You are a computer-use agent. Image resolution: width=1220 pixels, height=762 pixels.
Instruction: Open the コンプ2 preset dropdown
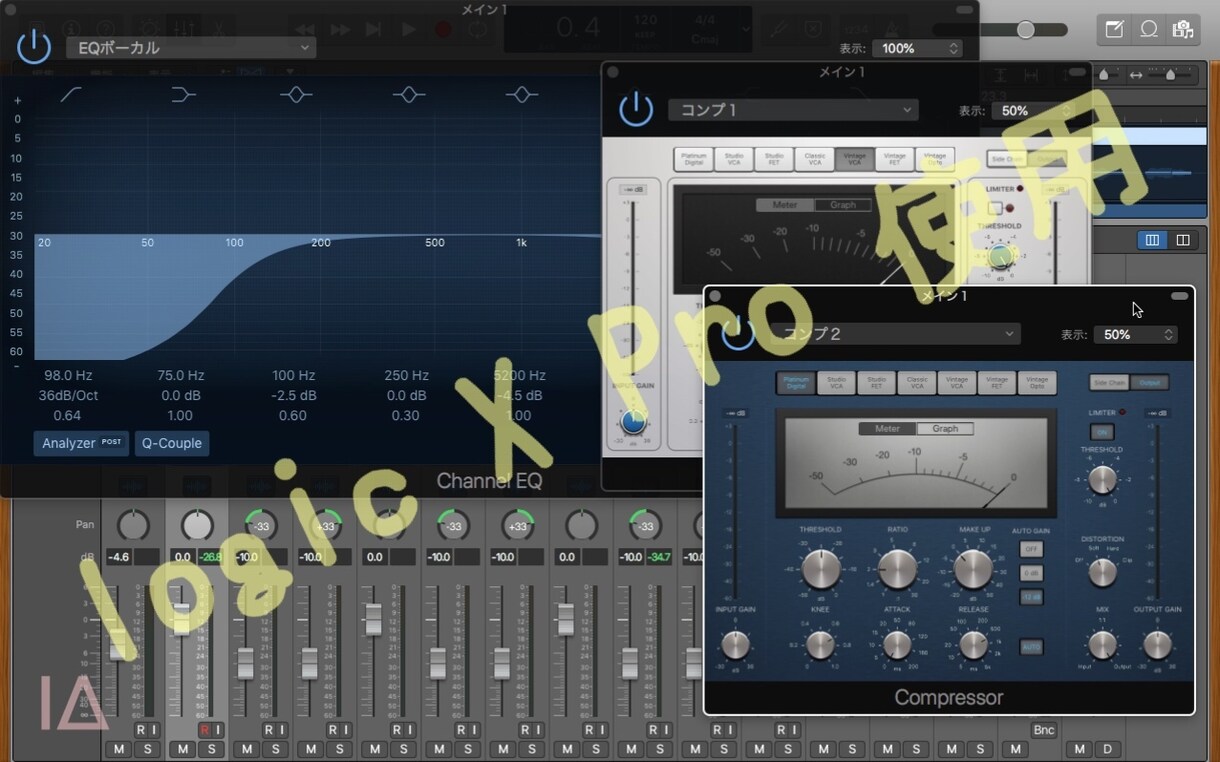click(895, 334)
